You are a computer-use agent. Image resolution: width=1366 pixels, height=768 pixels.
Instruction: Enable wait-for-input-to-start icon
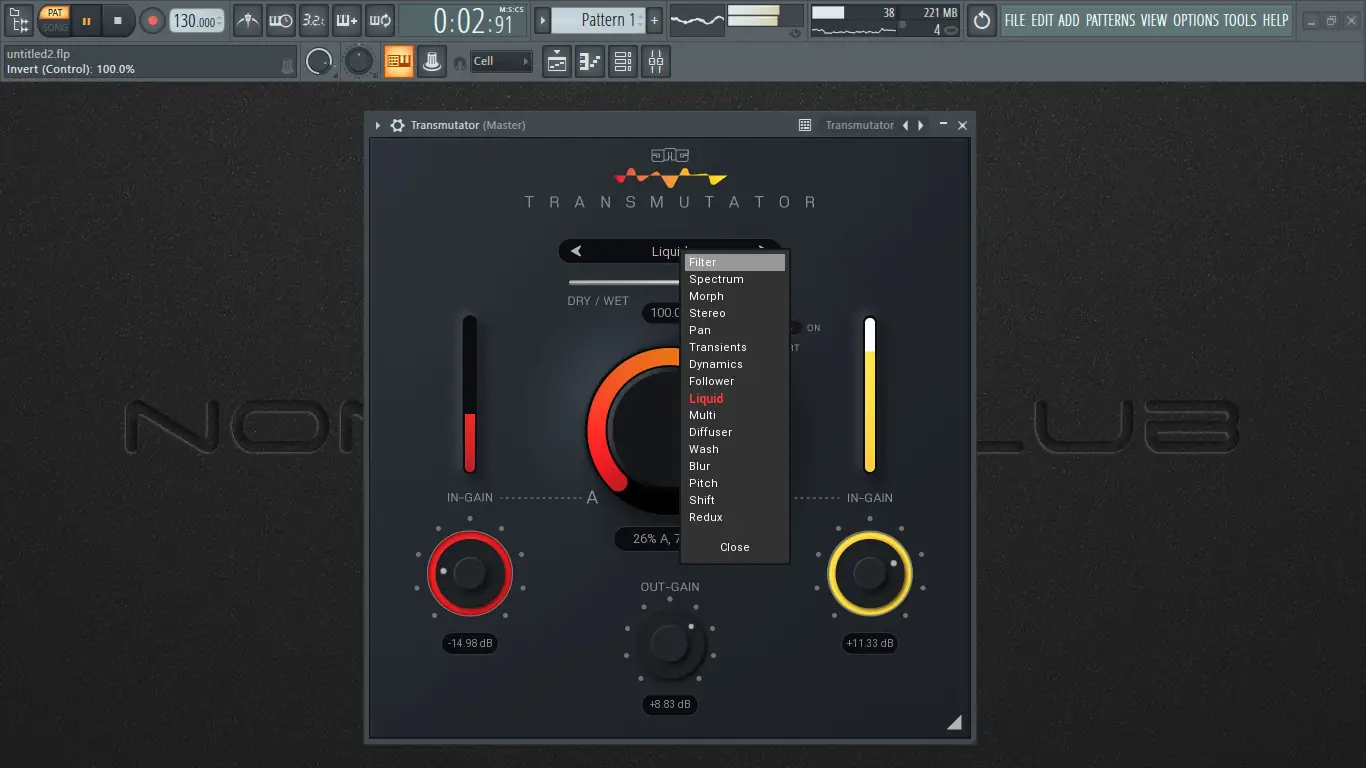click(281, 20)
